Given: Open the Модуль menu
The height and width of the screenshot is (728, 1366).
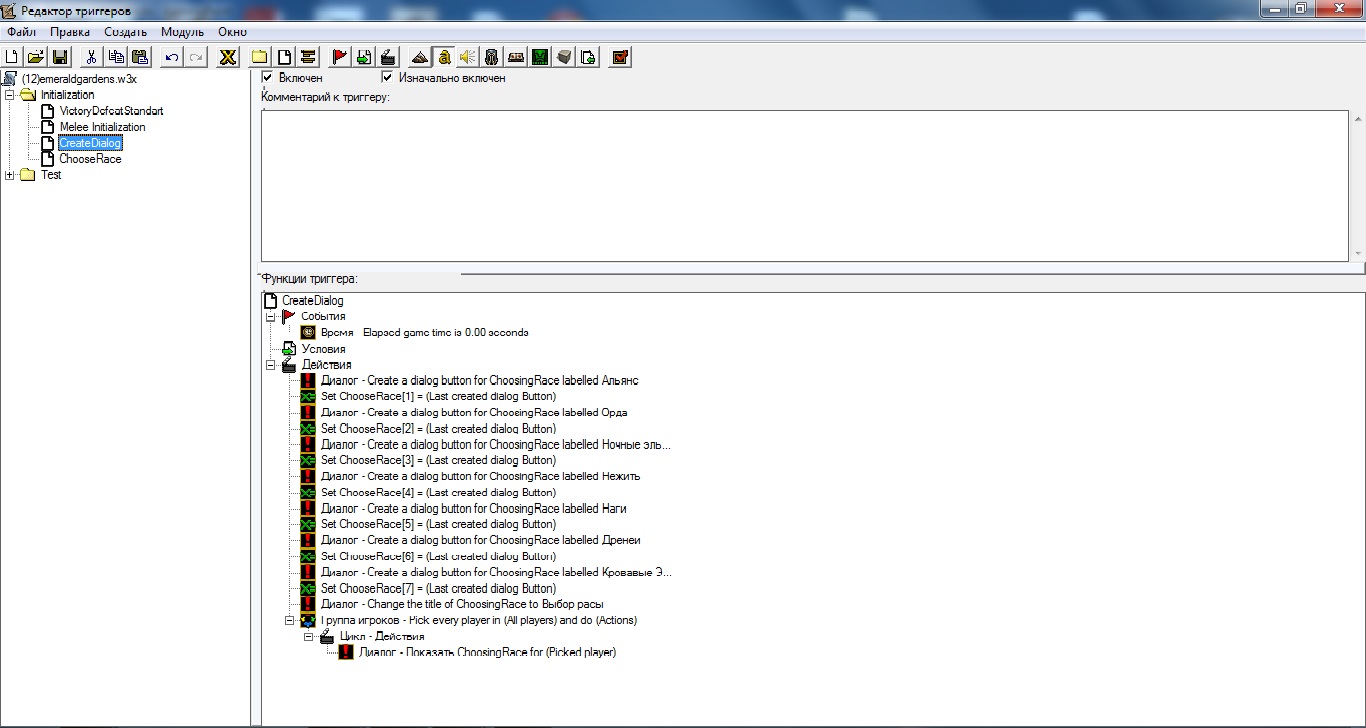Looking at the screenshot, I should (x=182, y=32).
